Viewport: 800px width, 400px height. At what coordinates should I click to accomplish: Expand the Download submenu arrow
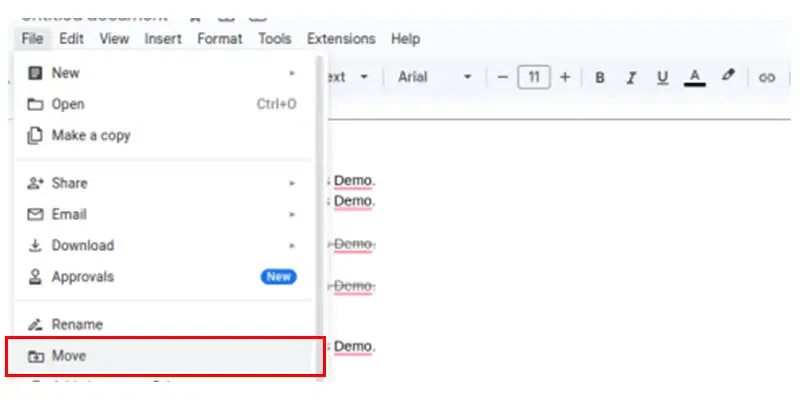pyautogui.click(x=292, y=245)
